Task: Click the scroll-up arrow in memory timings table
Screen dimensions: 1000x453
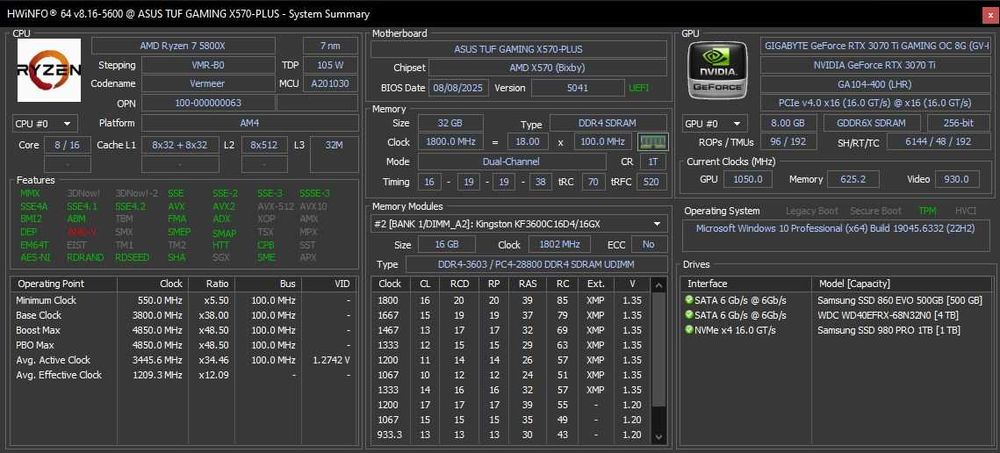Action: tap(659, 285)
